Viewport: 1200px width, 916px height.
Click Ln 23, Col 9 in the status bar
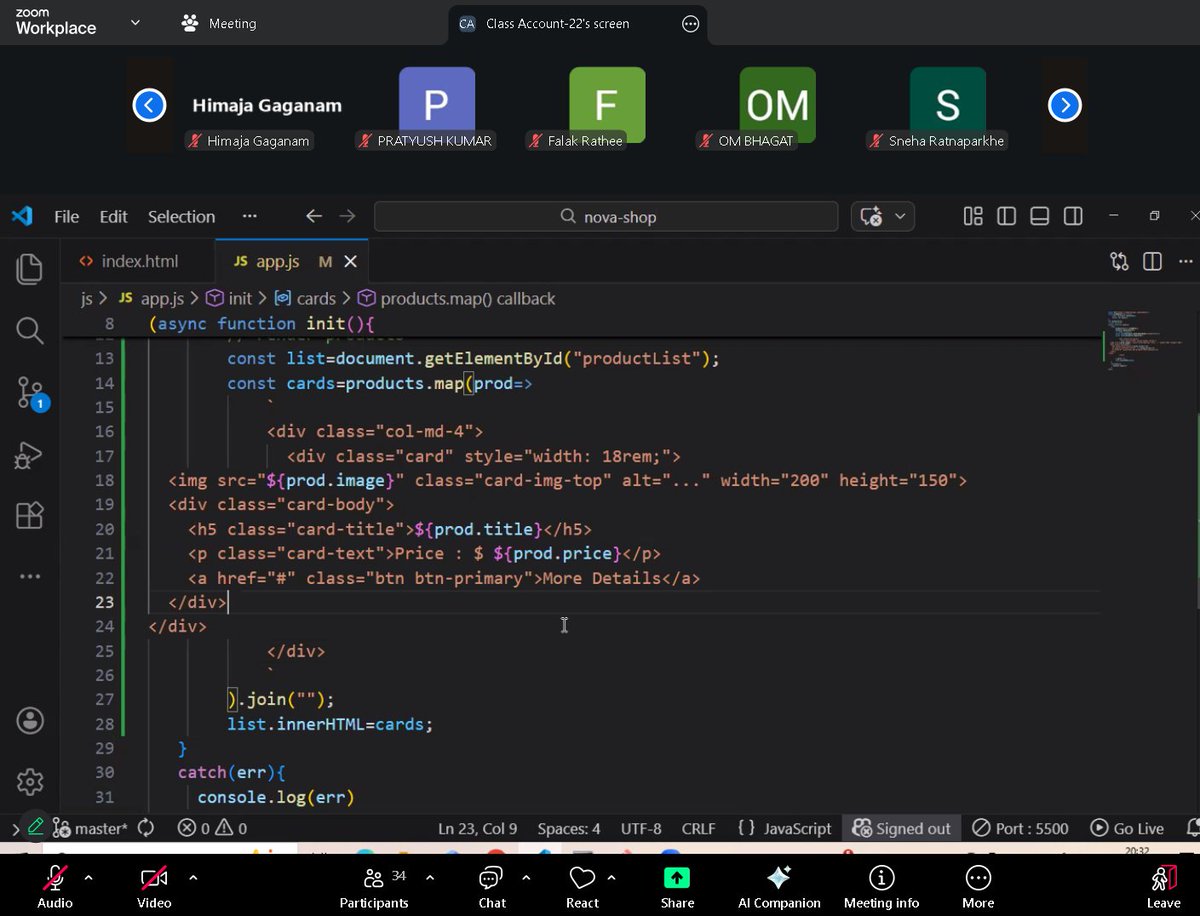(x=478, y=828)
